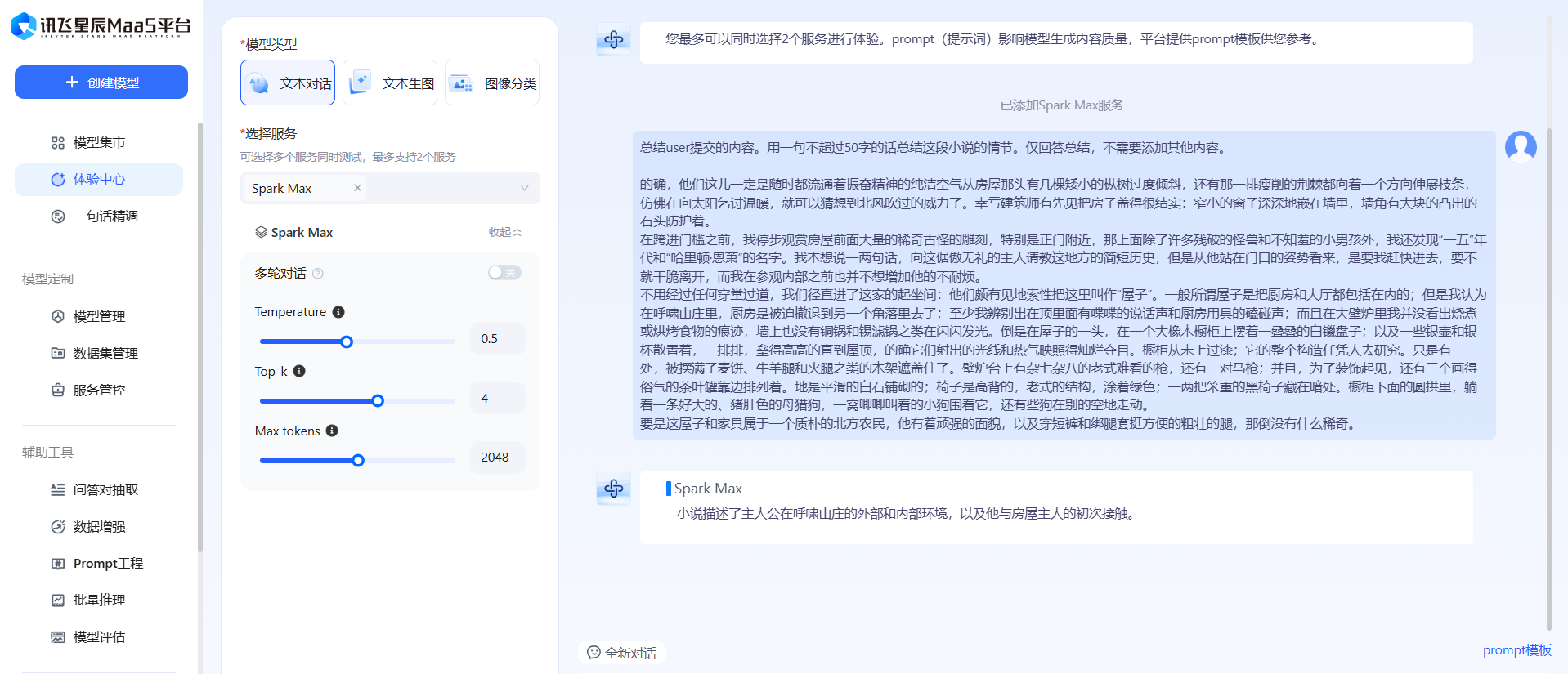Click the Temperature value field 0.5

(x=497, y=339)
